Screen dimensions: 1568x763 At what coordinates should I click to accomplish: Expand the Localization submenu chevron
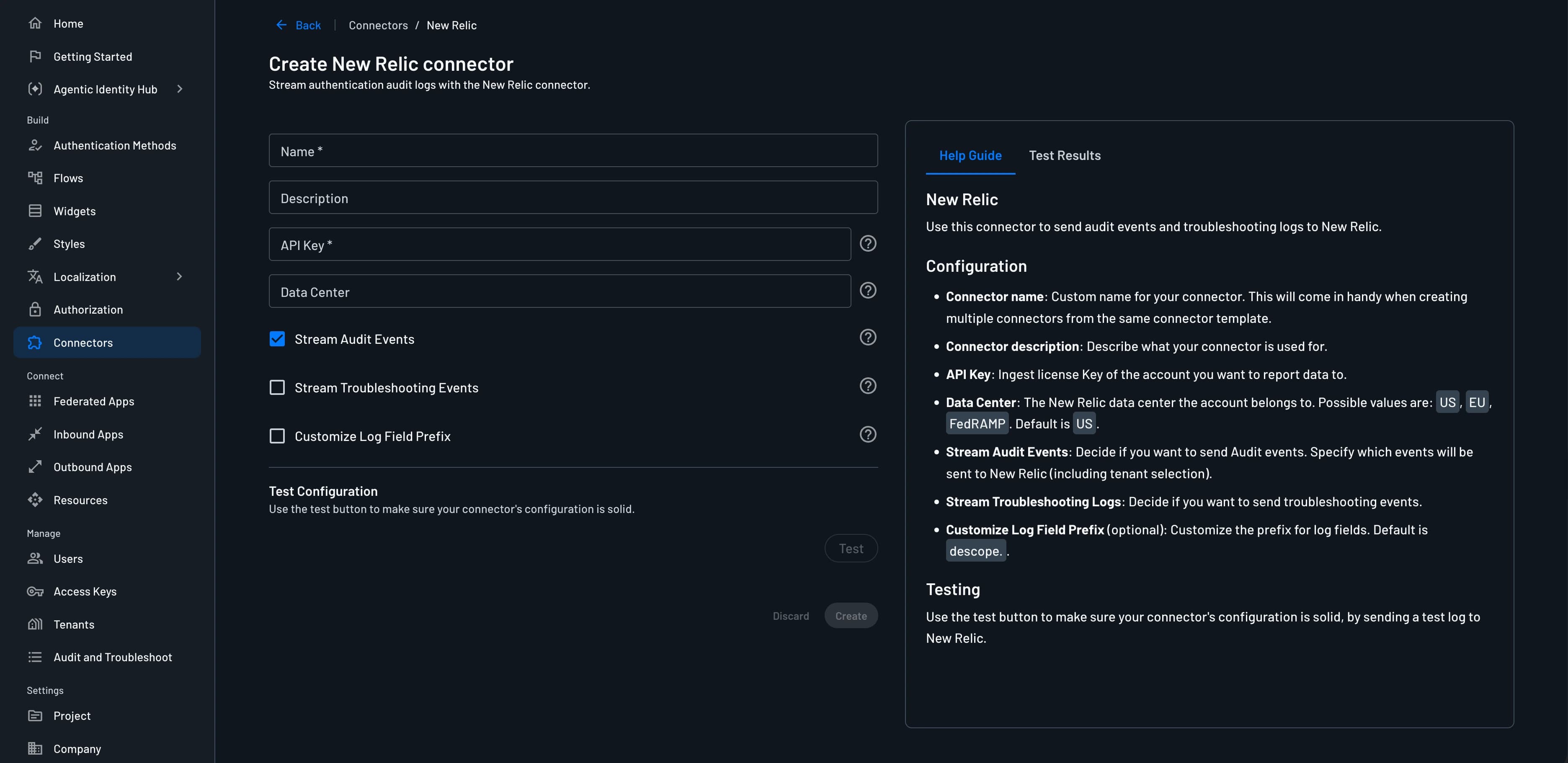[x=180, y=276]
